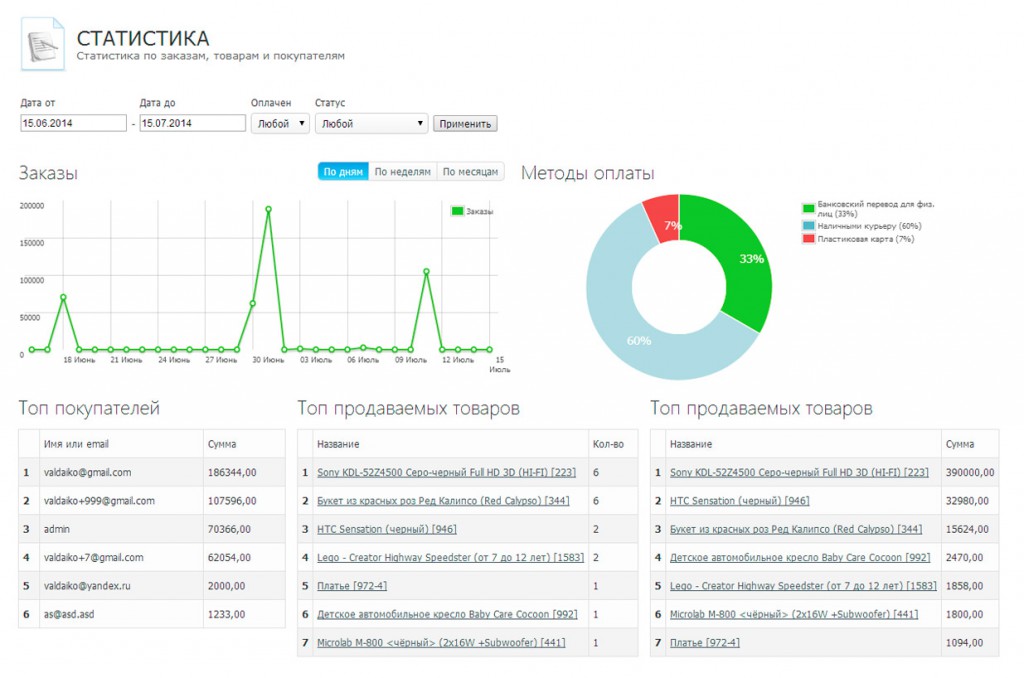The image size is (1024, 678).
Task: Click the red Пластиковая карта legend swatch
Action: (x=808, y=239)
